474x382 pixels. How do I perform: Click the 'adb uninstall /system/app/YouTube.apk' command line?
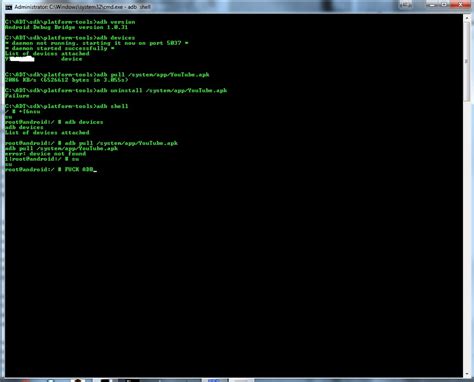pos(116,90)
